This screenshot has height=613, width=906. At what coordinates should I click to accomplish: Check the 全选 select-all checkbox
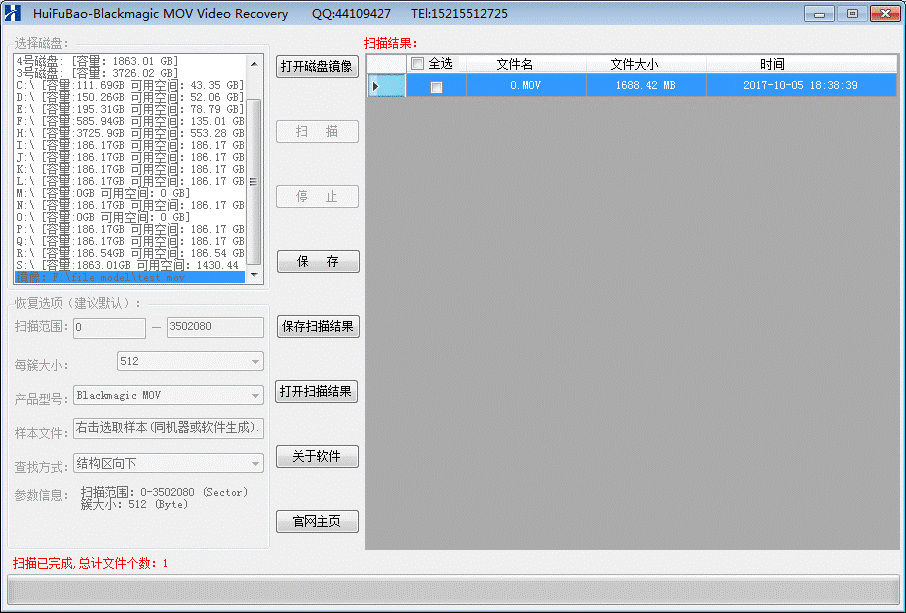click(x=418, y=62)
